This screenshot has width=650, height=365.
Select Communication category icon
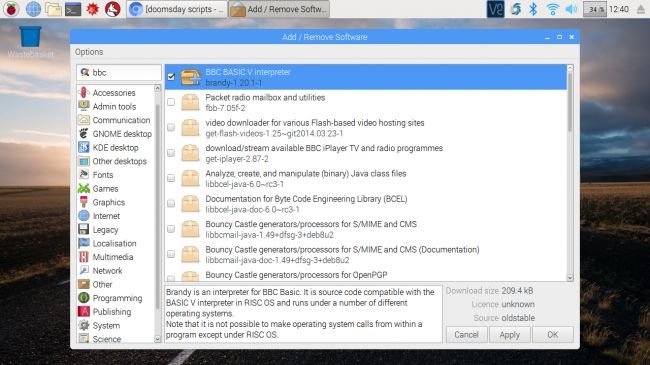point(83,119)
